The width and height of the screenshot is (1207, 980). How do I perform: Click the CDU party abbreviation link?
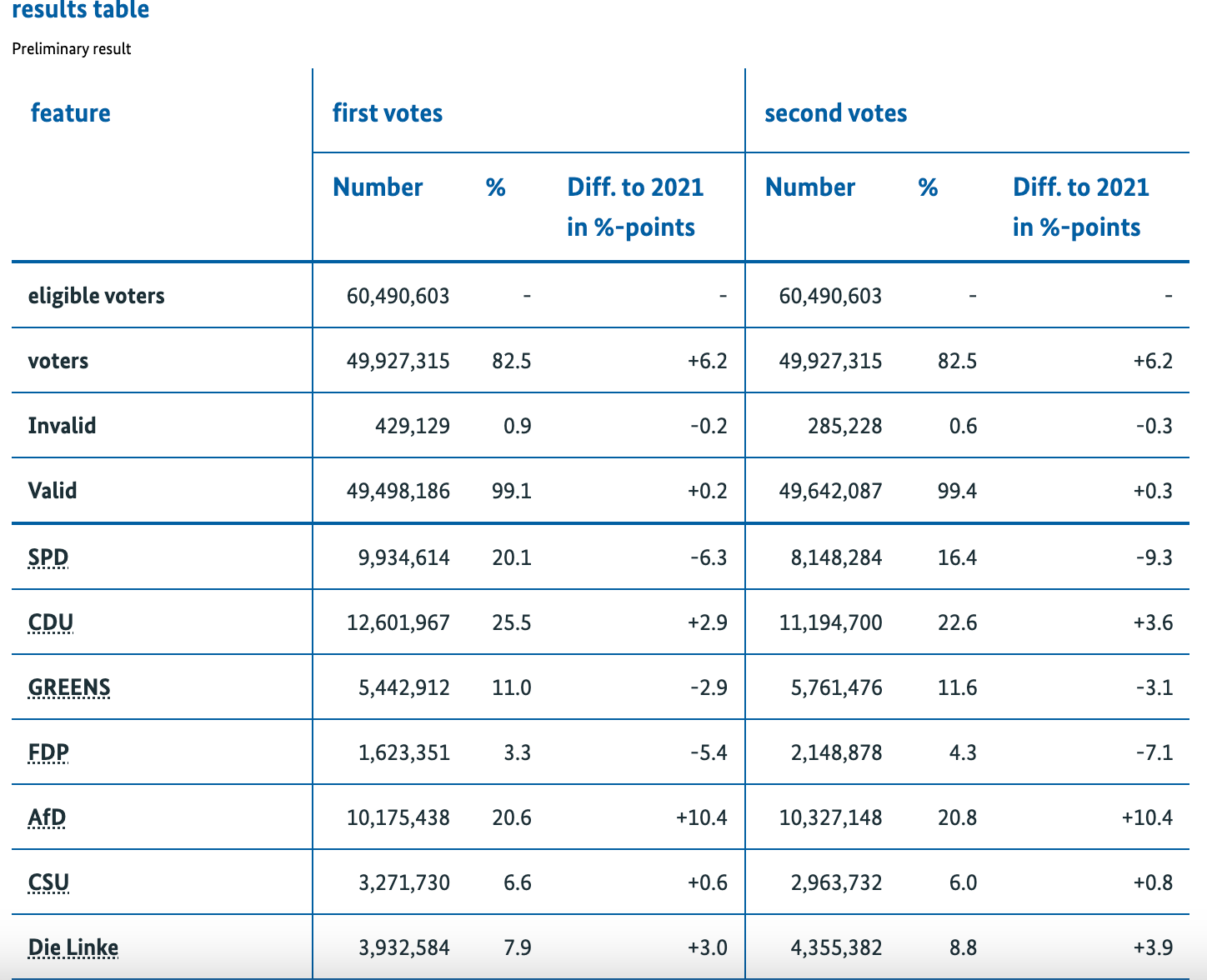[x=51, y=622]
